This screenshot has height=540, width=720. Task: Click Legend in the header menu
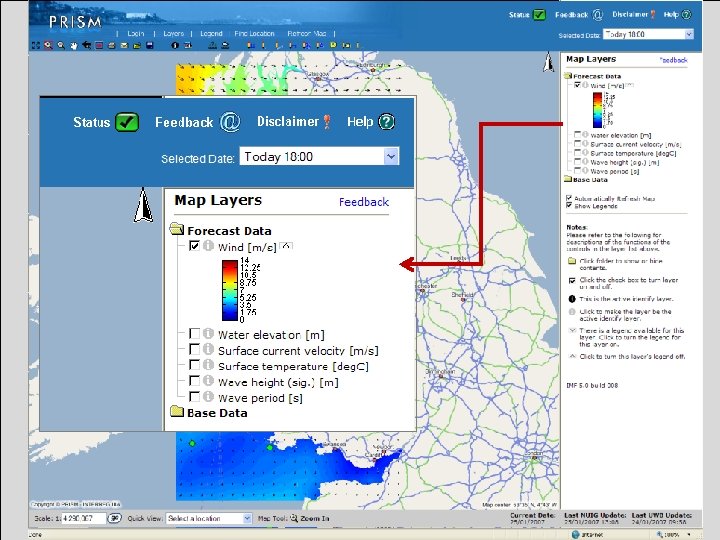click(211, 34)
